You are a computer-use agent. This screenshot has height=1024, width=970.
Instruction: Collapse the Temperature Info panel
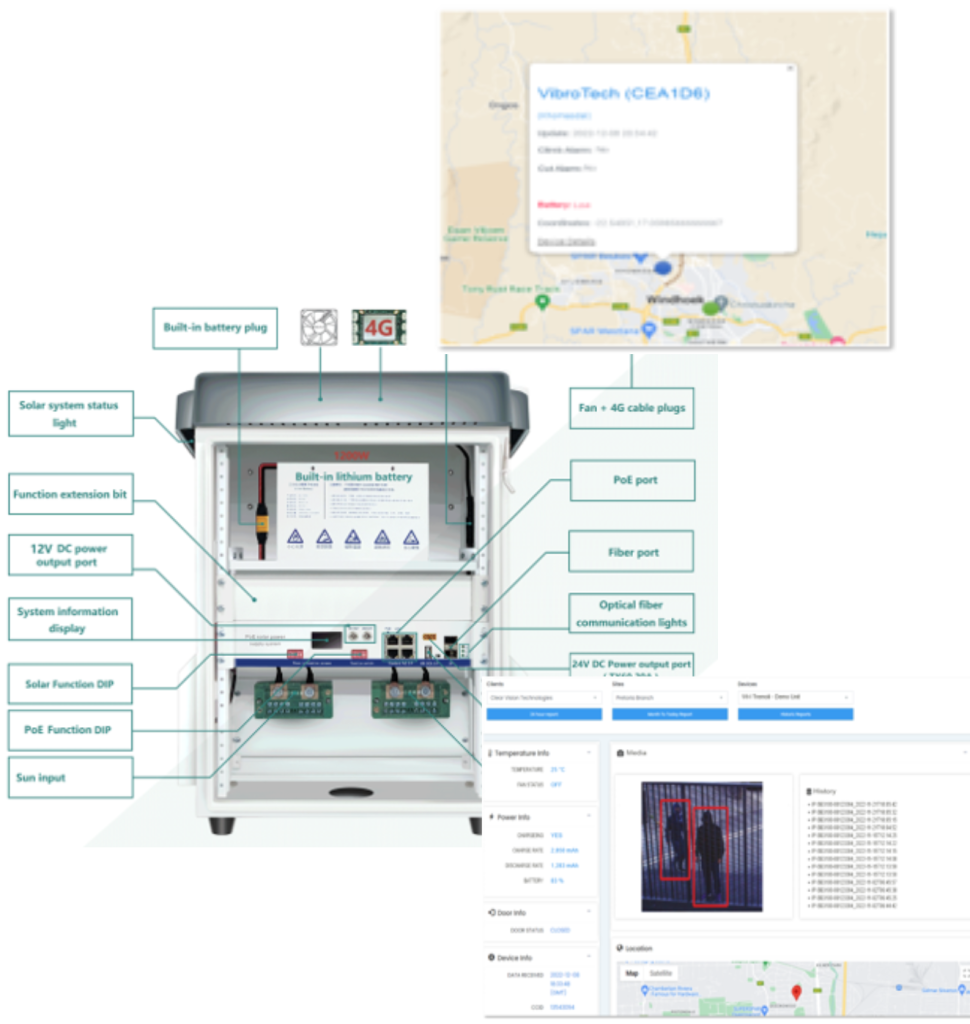(590, 752)
